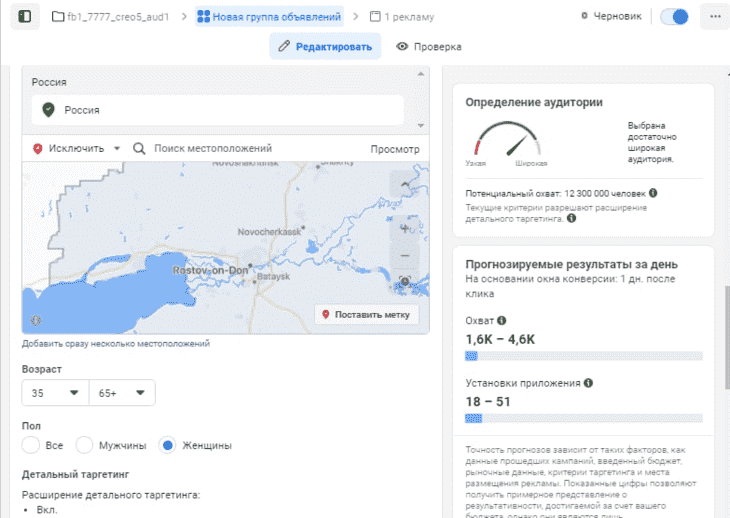Open the 1 рекламу breadcrumb
The width and height of the screenshot is (730, 518).
[402, 17]
